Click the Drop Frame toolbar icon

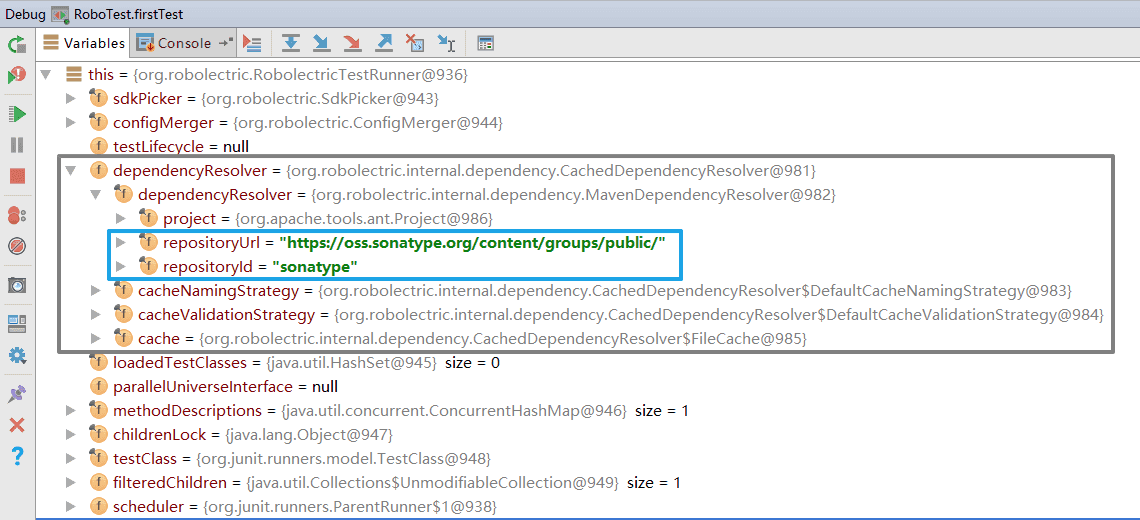[415, 44]
